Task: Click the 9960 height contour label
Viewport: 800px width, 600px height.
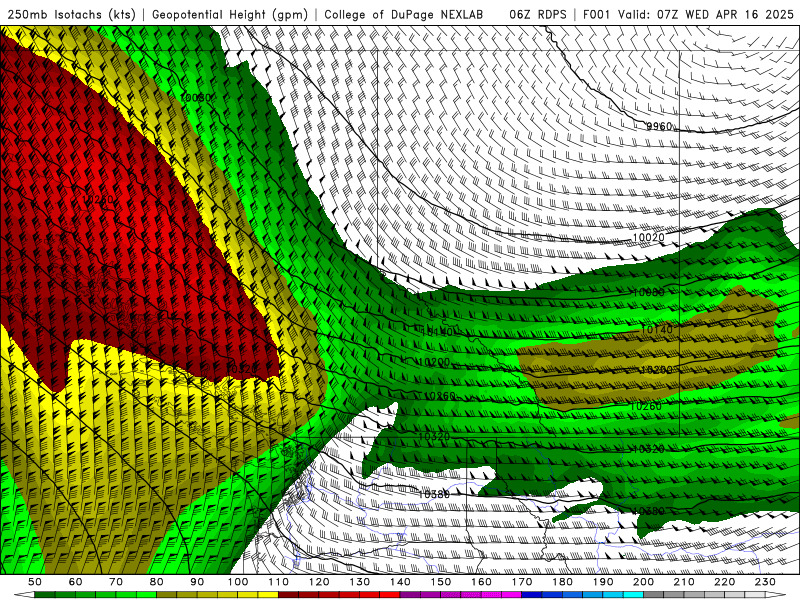Action: 659,127
